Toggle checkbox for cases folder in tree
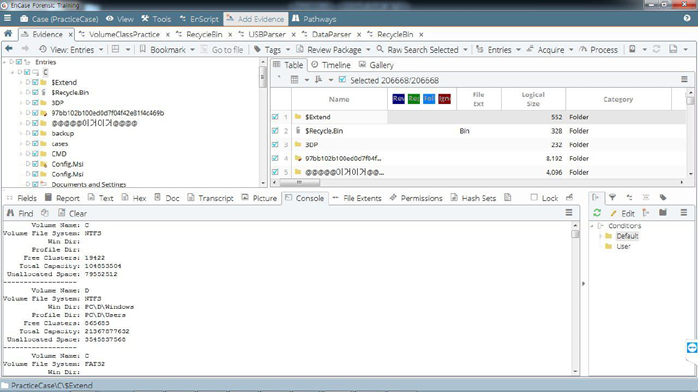Screen dimensions: 698x392 point(35,143)
